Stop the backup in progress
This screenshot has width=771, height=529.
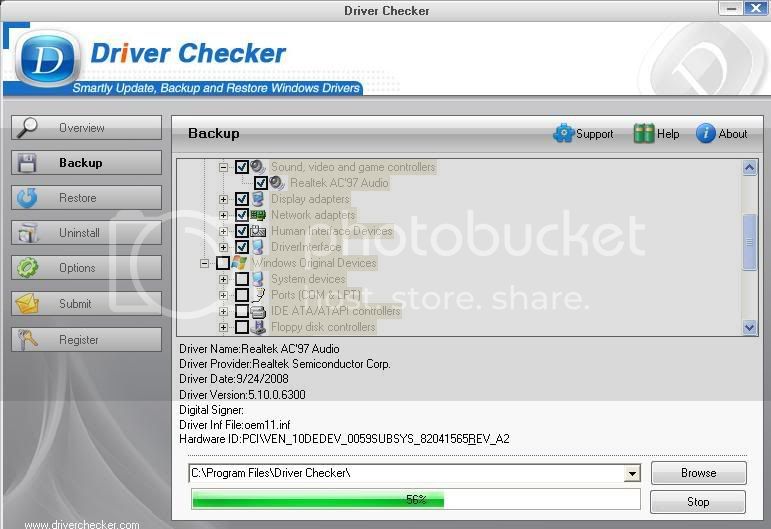698,502
